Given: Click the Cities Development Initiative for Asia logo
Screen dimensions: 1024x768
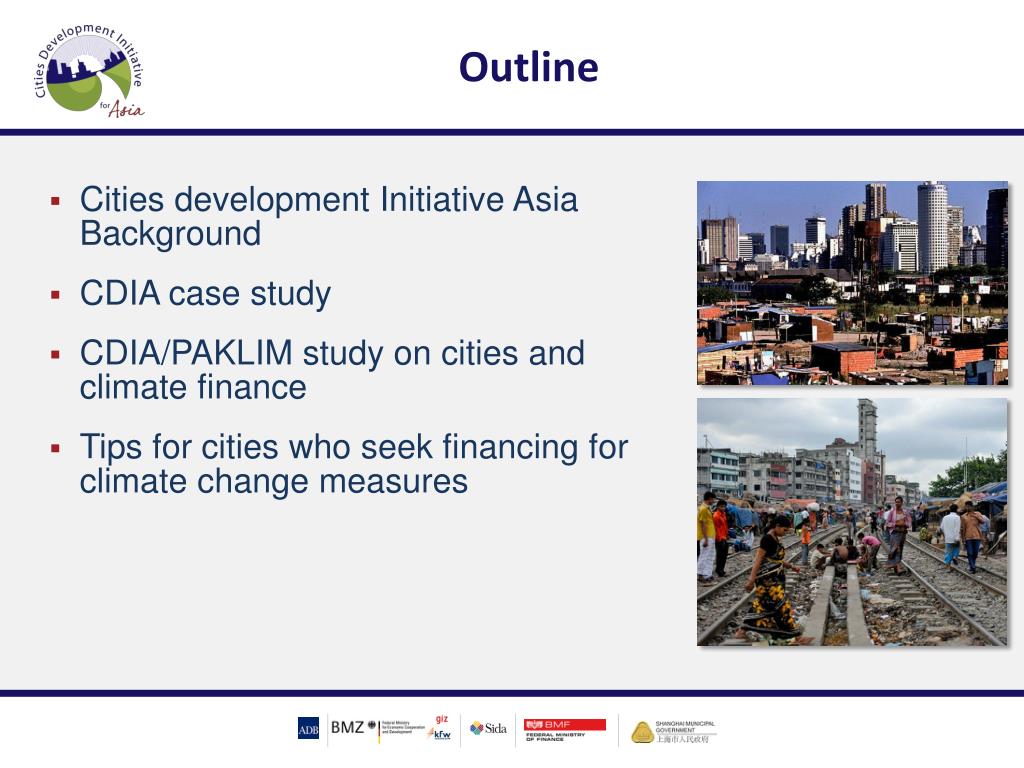Looking at the screenshot, I should (89, 71).
